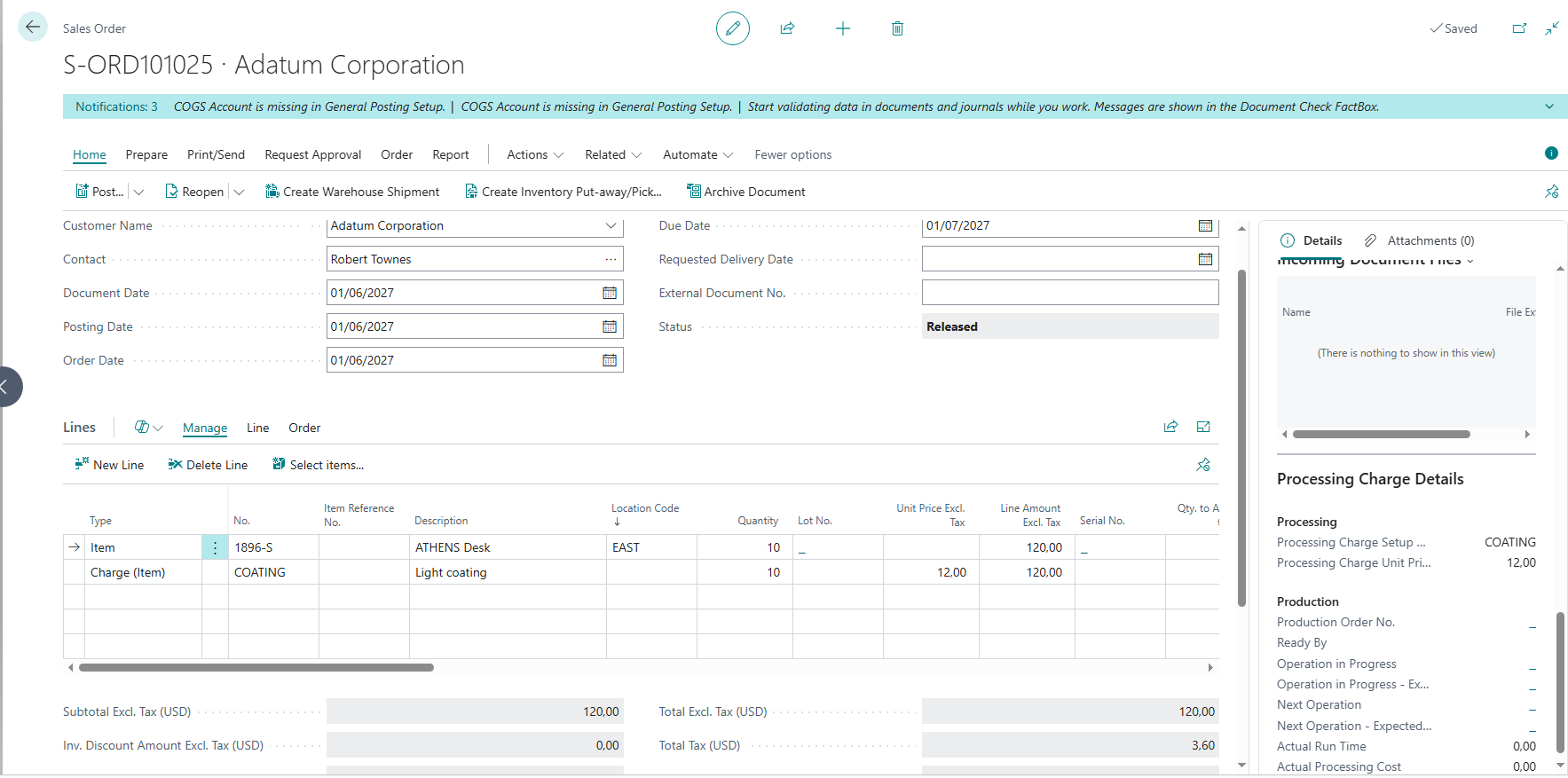Open the information icon on the action bar
The height and width of the screenshot is (778, 1568).
[x=1551, y=153]
